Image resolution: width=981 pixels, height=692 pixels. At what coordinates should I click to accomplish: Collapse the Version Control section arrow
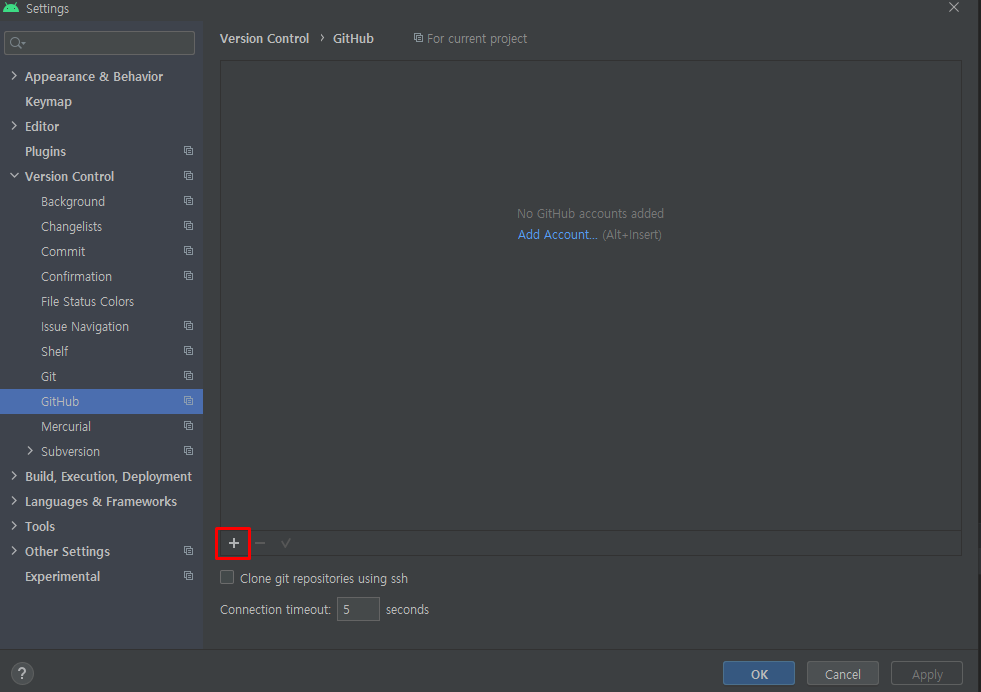tap(14, 176)
